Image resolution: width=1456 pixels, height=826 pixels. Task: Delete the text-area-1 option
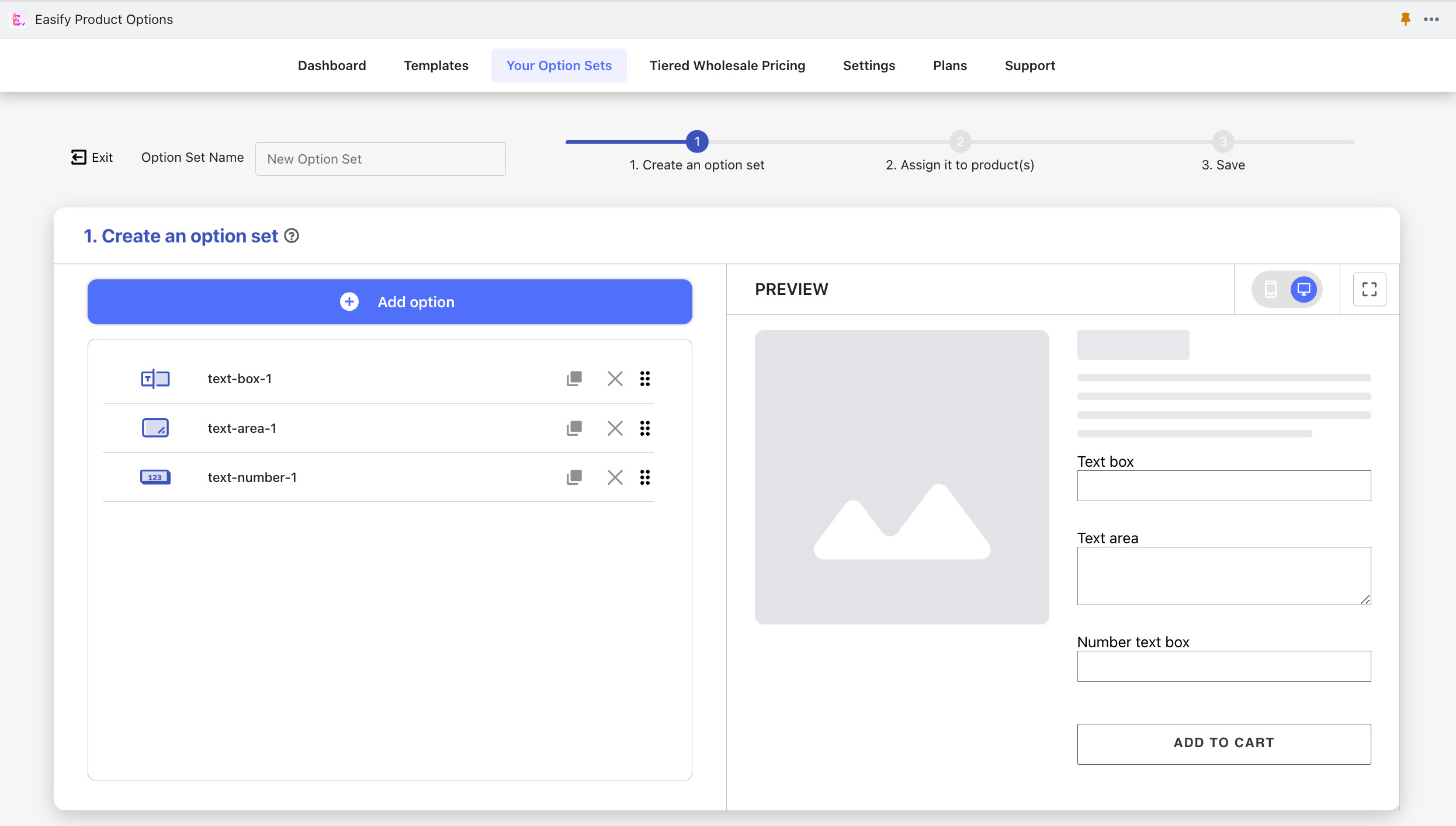(x=614, y=427)
